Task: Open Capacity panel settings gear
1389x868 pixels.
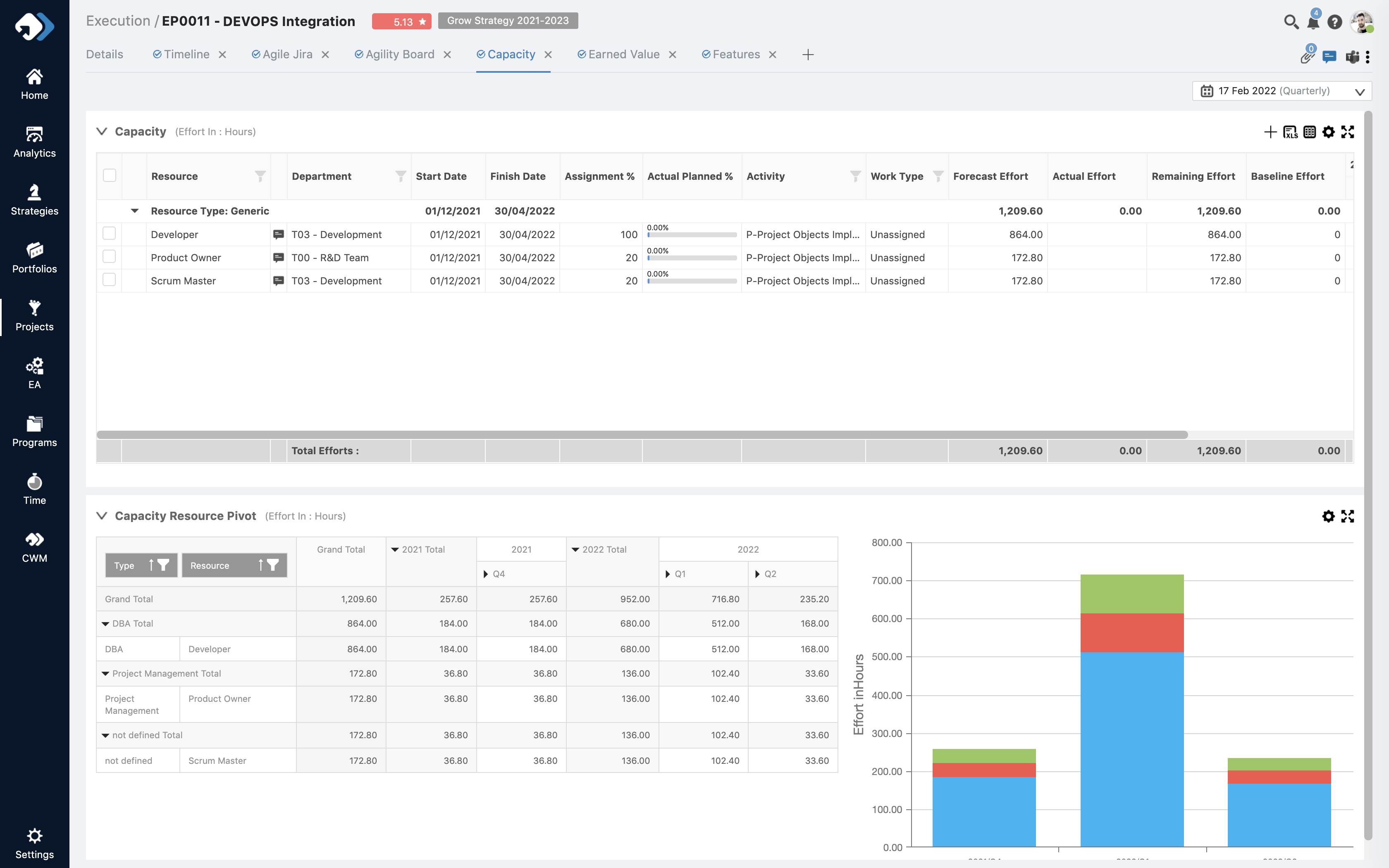Action: pyautogui.click(x=1328, y=132)
